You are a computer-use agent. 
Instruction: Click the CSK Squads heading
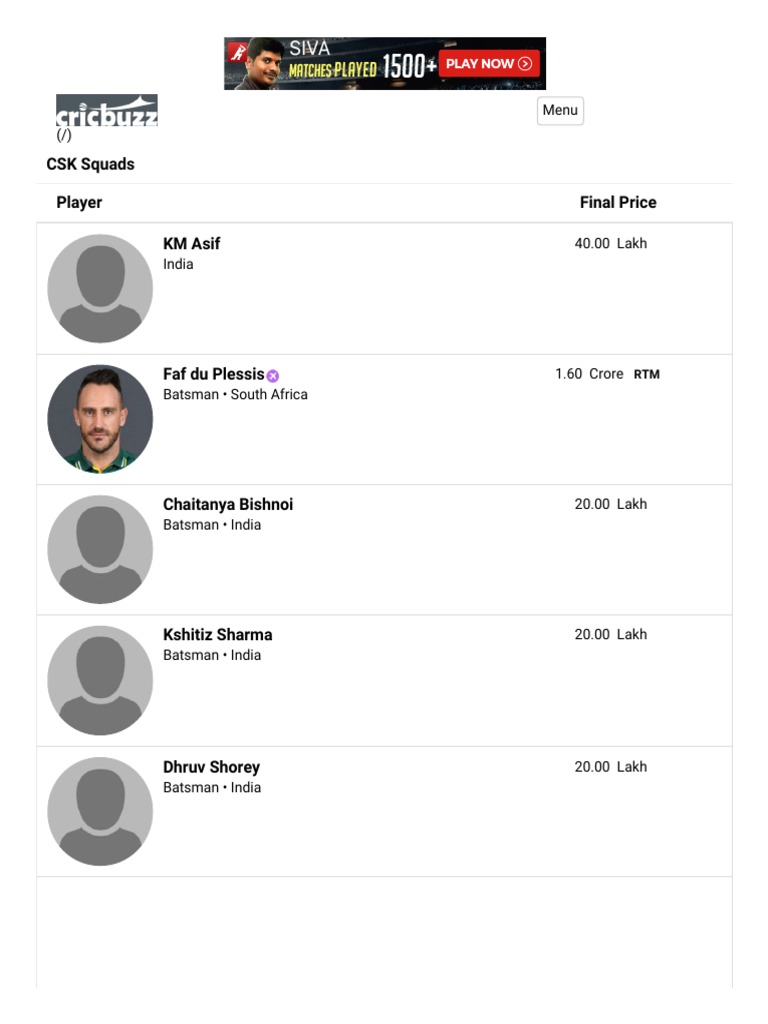[90, 164]
